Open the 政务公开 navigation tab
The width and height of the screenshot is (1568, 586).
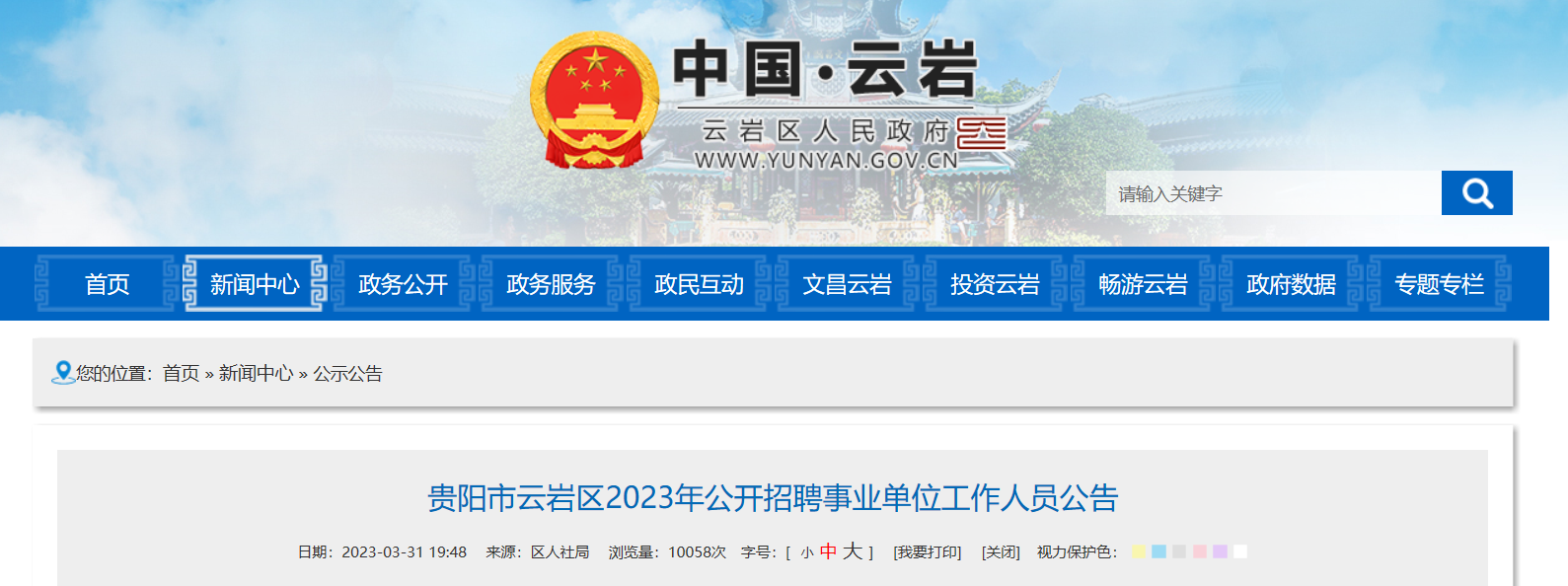point(403,284)
